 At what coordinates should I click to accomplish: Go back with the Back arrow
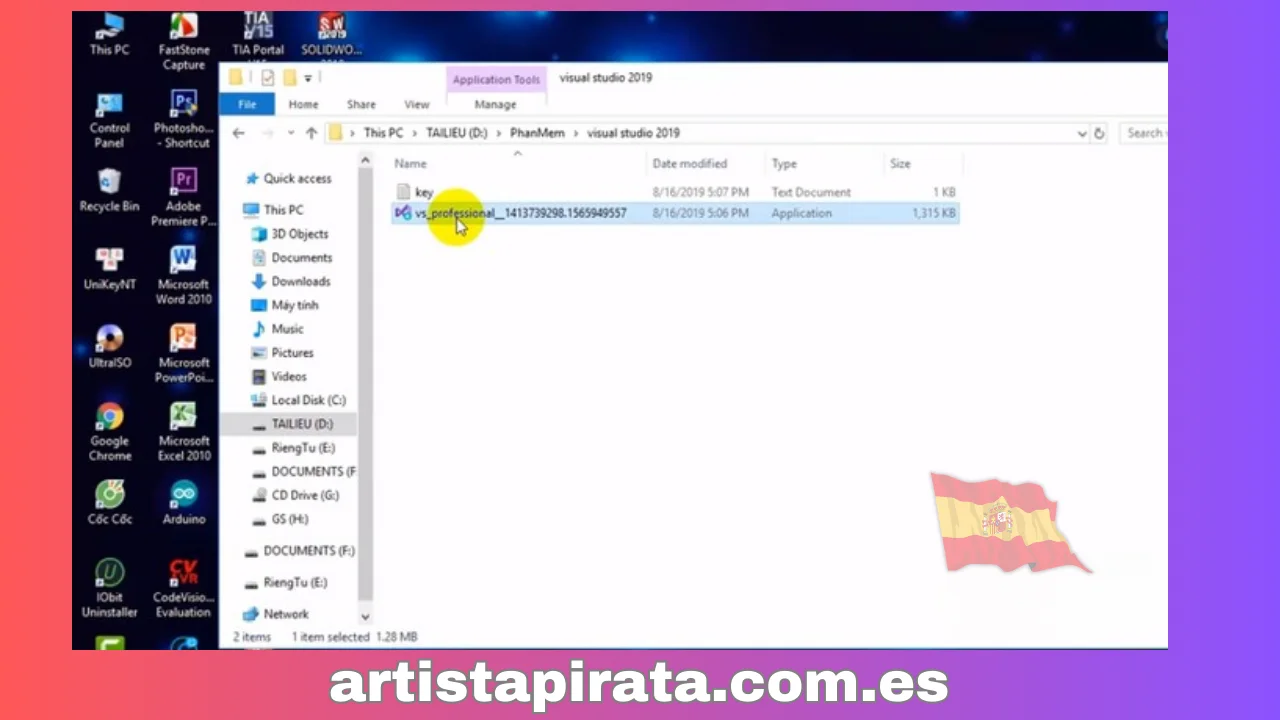click(238, 133)
